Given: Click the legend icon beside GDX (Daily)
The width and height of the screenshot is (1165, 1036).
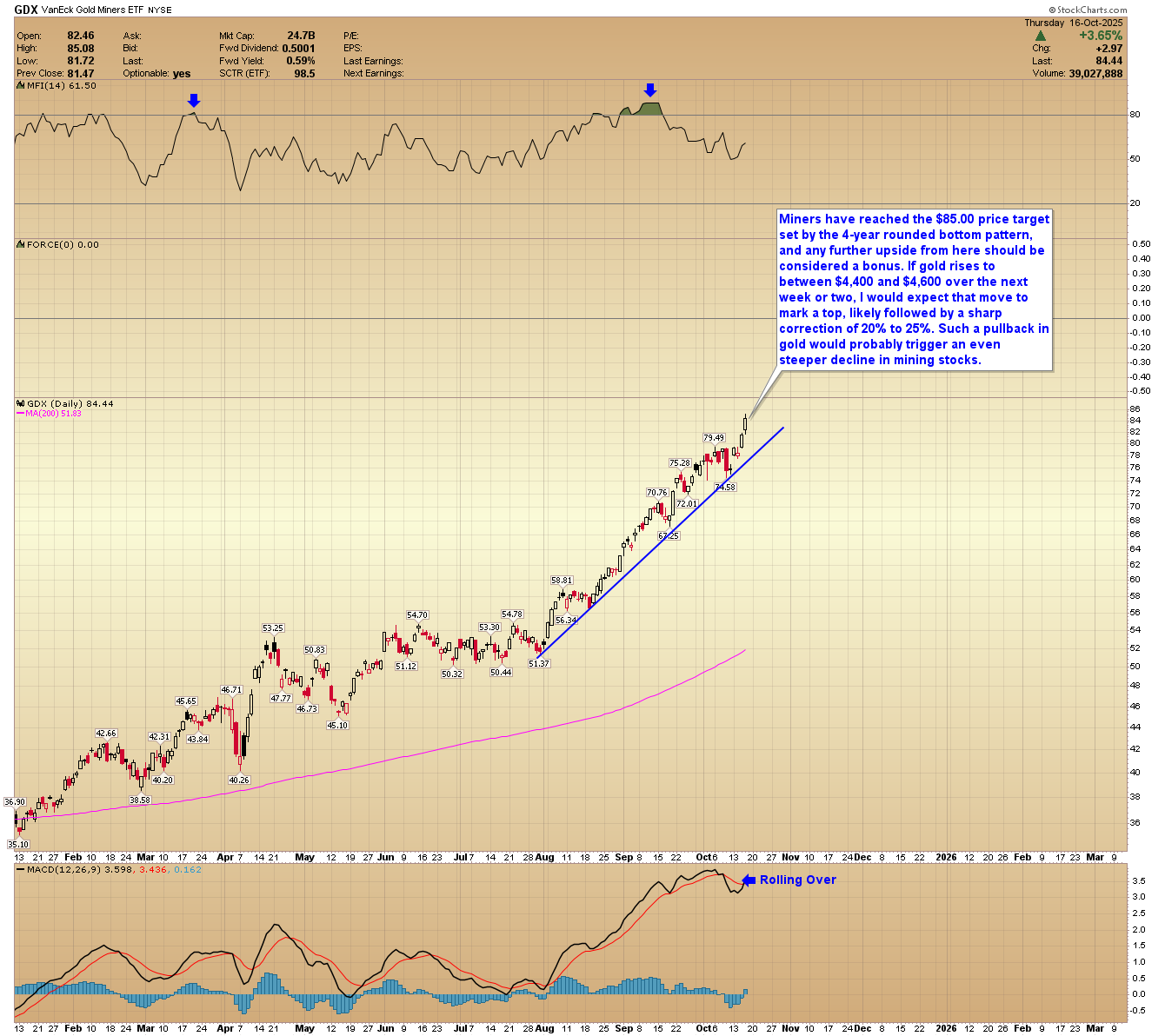Looking at the screenshot, I should tap(21, 403).
